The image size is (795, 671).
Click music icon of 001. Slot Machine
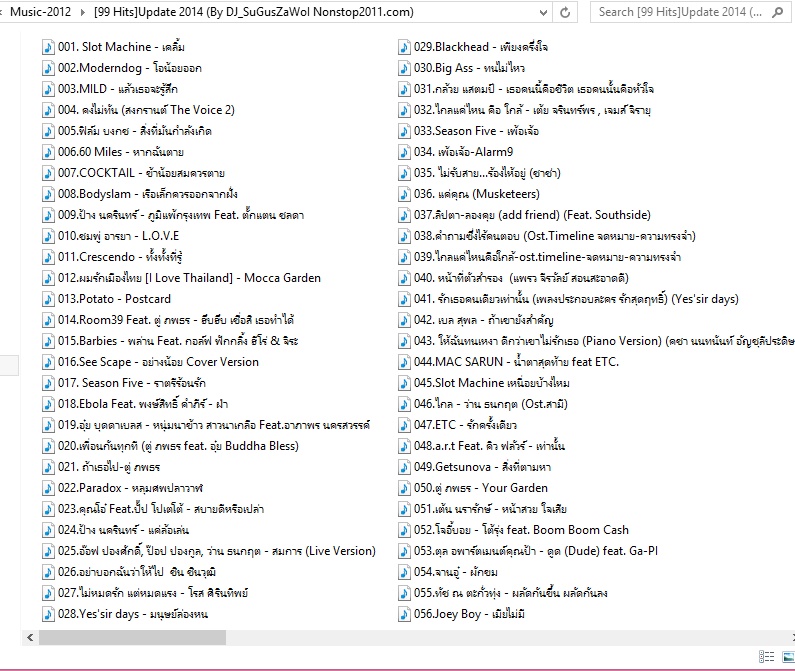48,47
